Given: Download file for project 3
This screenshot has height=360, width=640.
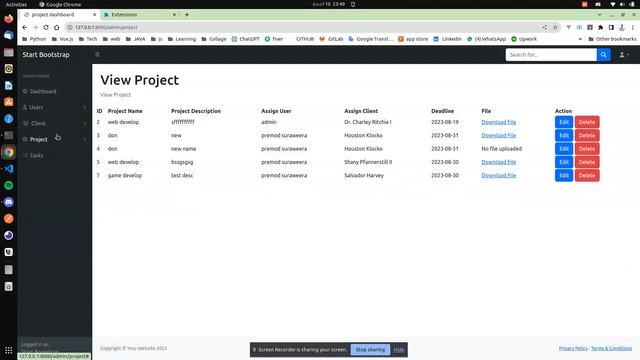Looking at the screenshot, I should [498, 135].
